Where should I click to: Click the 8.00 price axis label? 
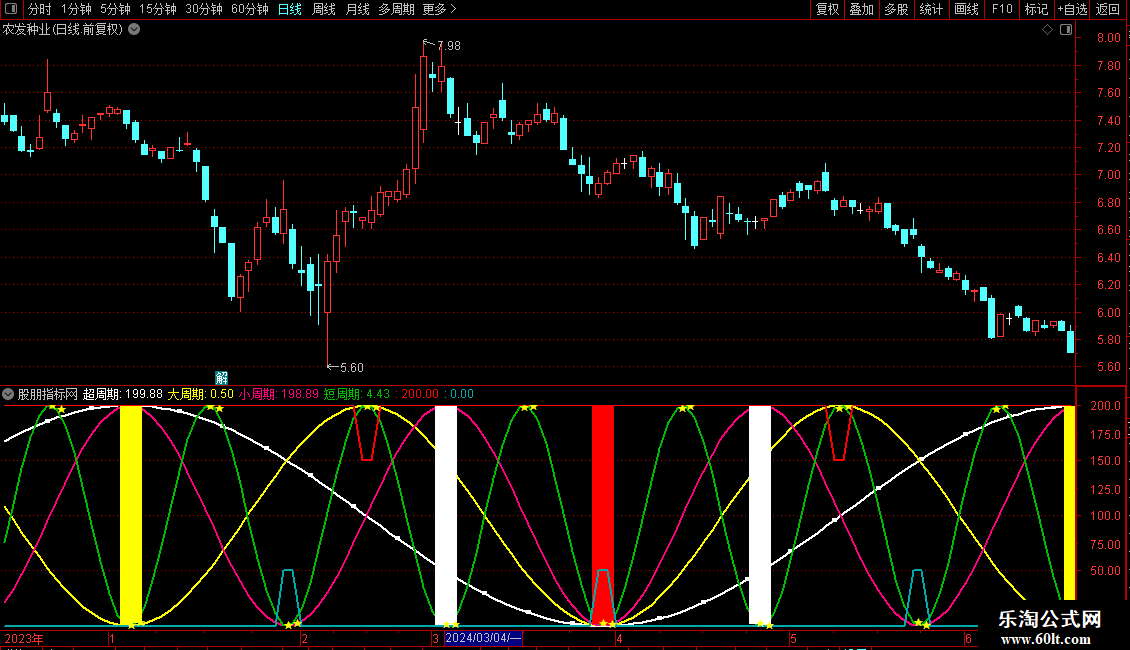pyautogui.click(x=1108, y=38)
